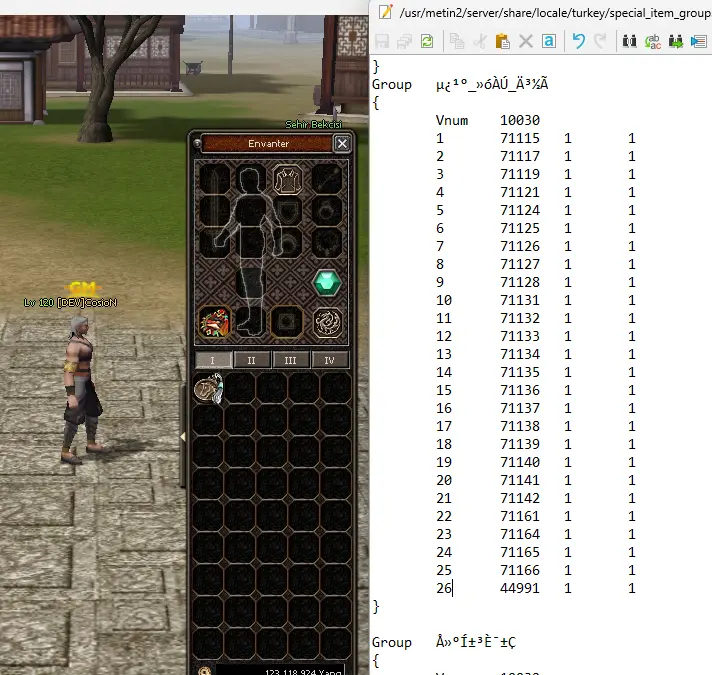Click the Yang amount field at inventory bottom
This screenshot has width=712, height=675.
tap(280, 671)
